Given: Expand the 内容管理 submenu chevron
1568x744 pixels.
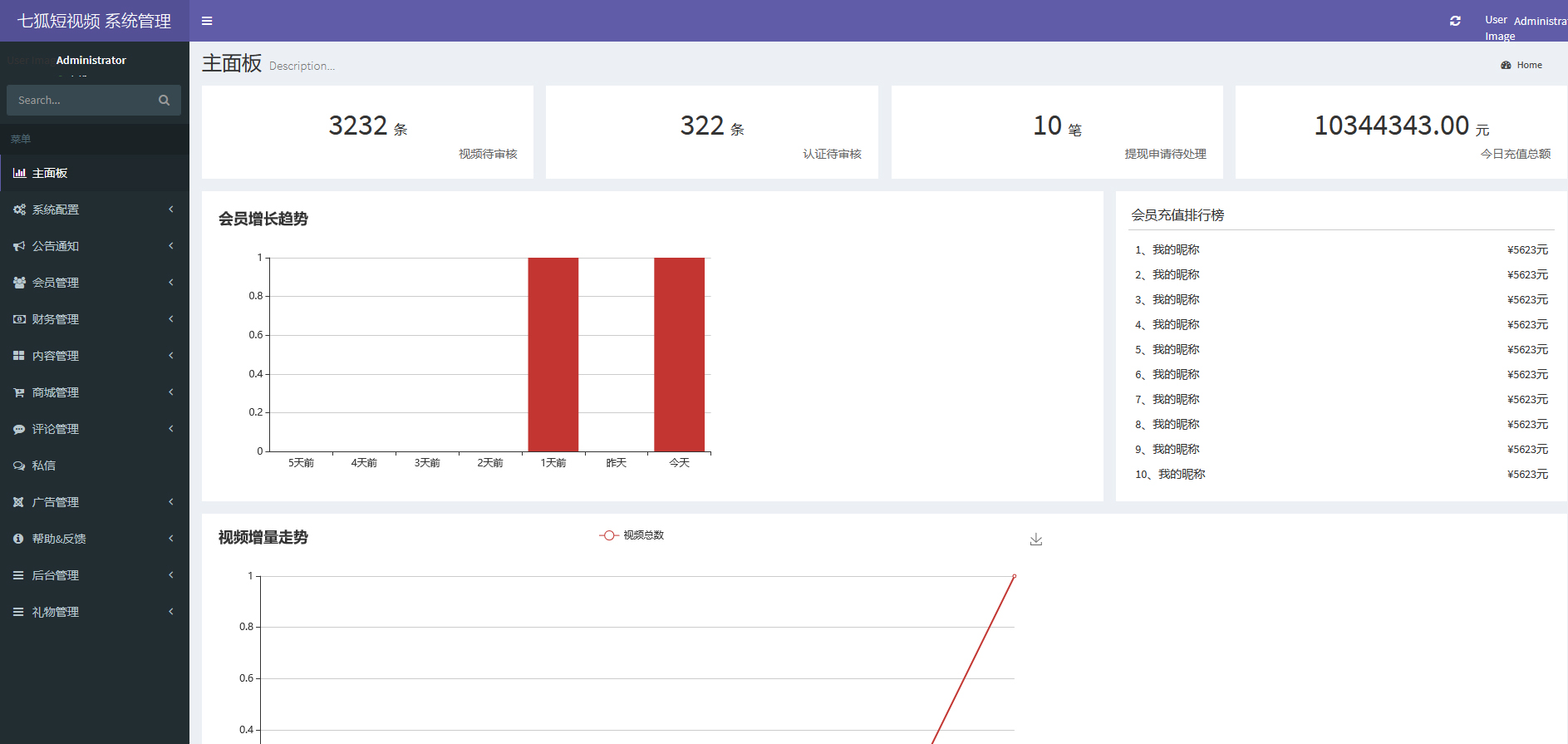Looking at the screenshot, I should [x=171, y=356].
